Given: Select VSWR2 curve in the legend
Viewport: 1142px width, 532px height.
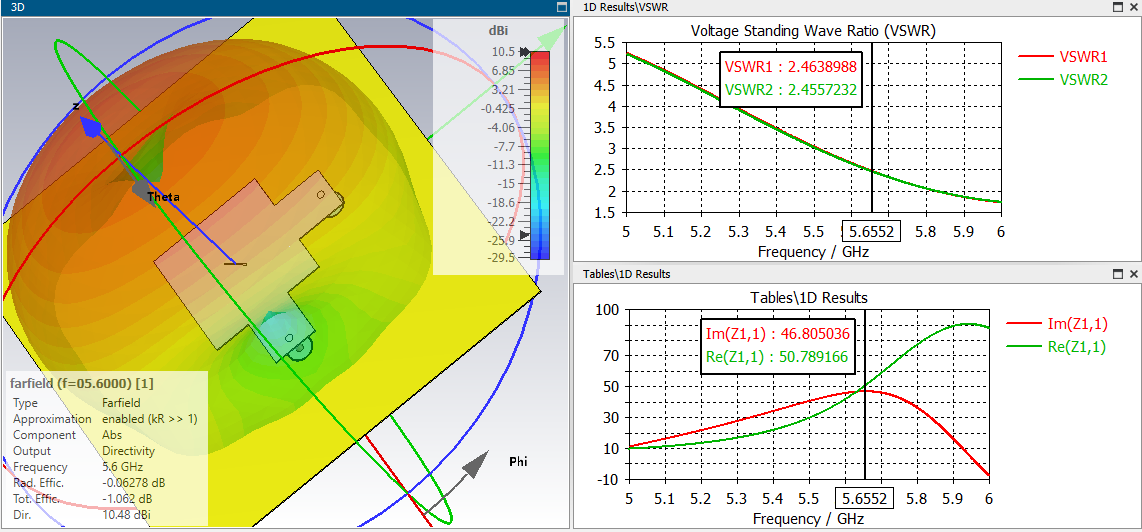Looking at the screenshot, I should (x=1061, y=80).
